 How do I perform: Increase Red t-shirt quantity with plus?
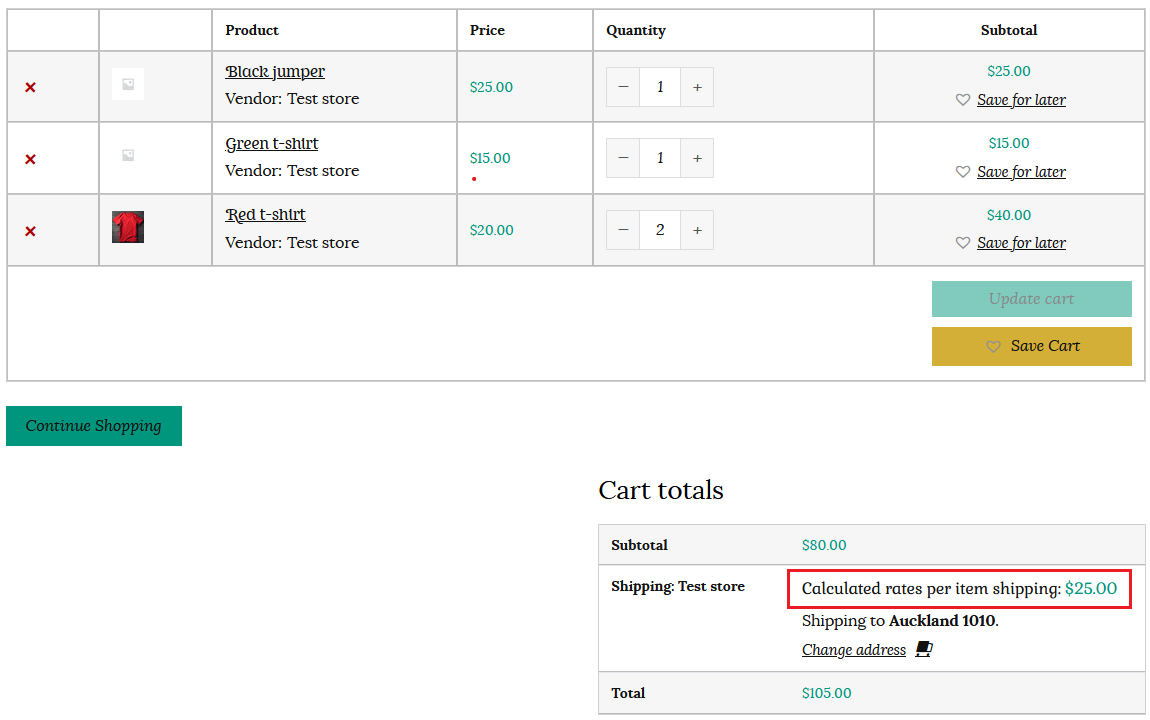pos(697,230)
